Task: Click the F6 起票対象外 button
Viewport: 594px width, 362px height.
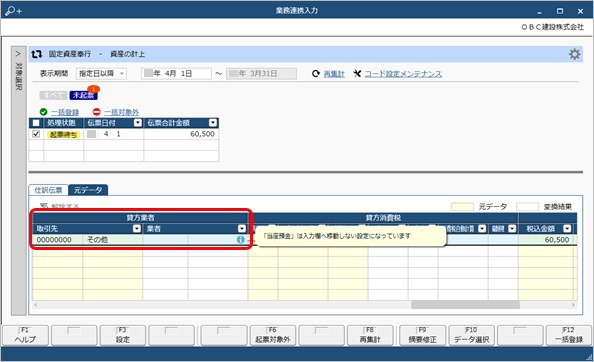Action: pyautogui.click(x=273, y=335)
